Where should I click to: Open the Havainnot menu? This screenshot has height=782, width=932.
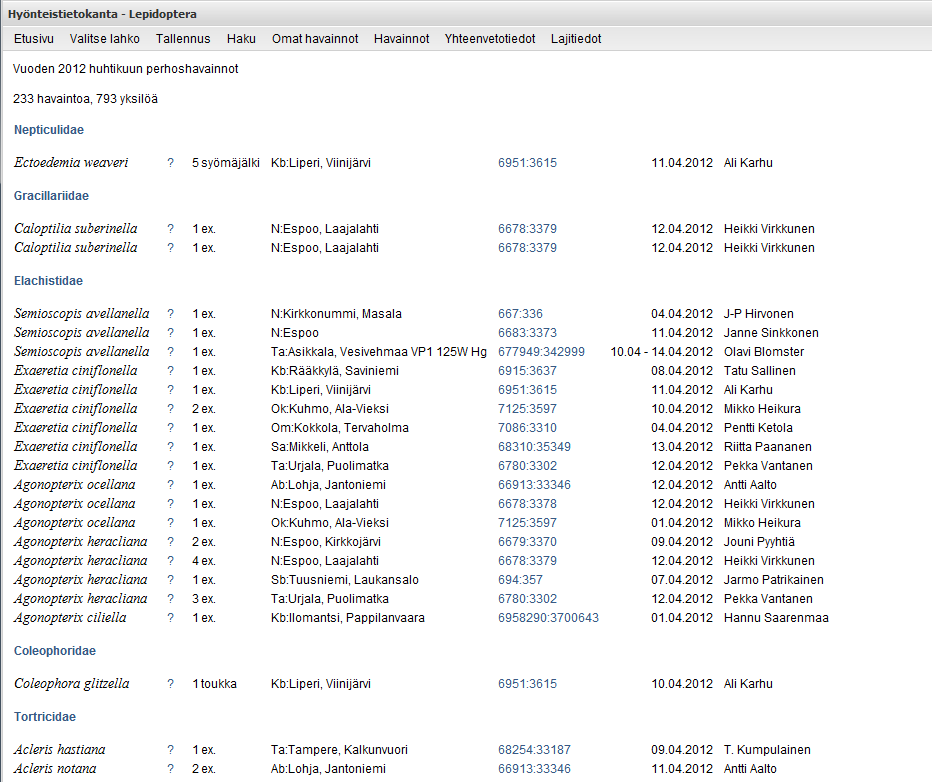(x=401, y=39)
